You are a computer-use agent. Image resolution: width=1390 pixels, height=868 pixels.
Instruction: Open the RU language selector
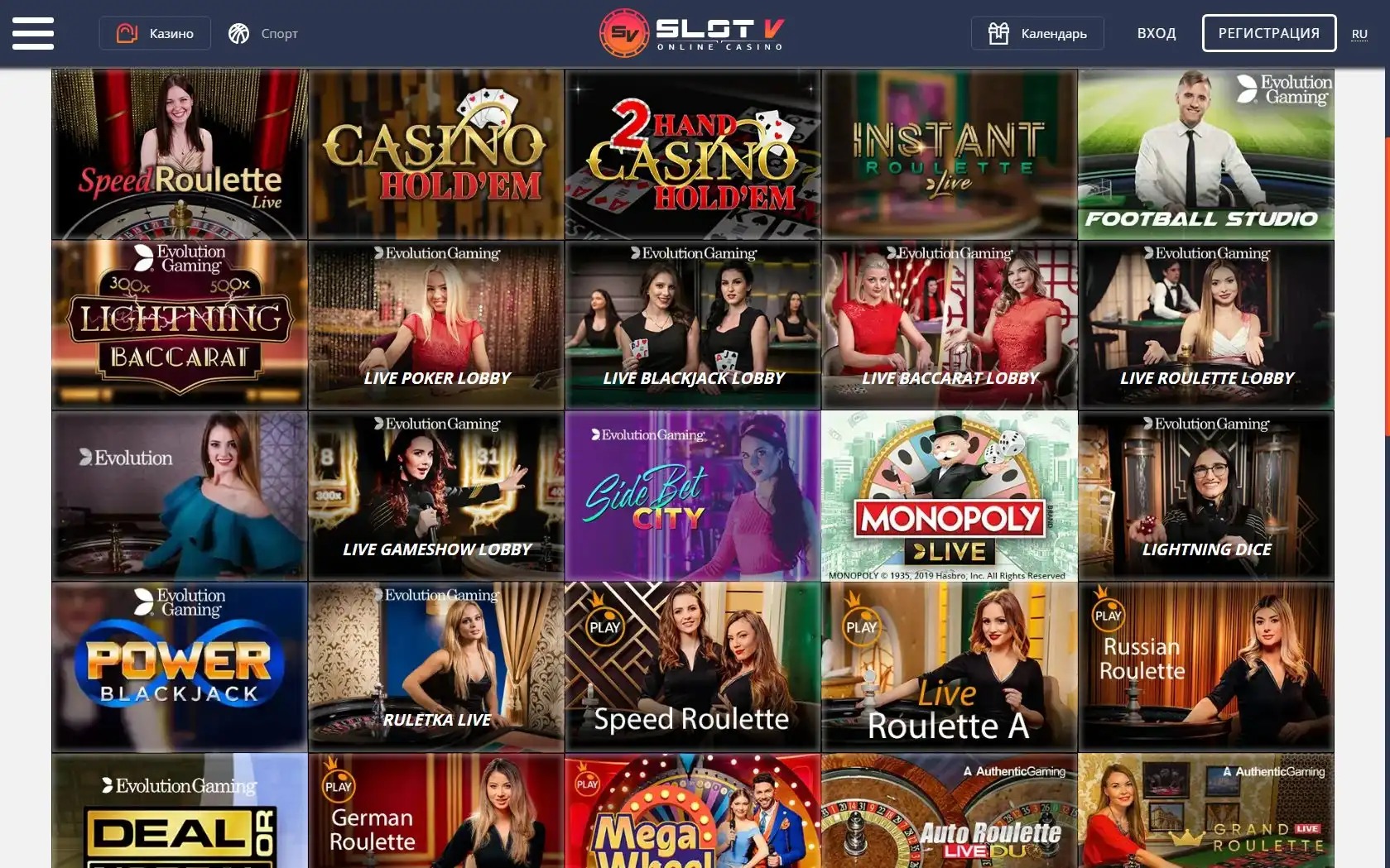tap(1359, 34)
